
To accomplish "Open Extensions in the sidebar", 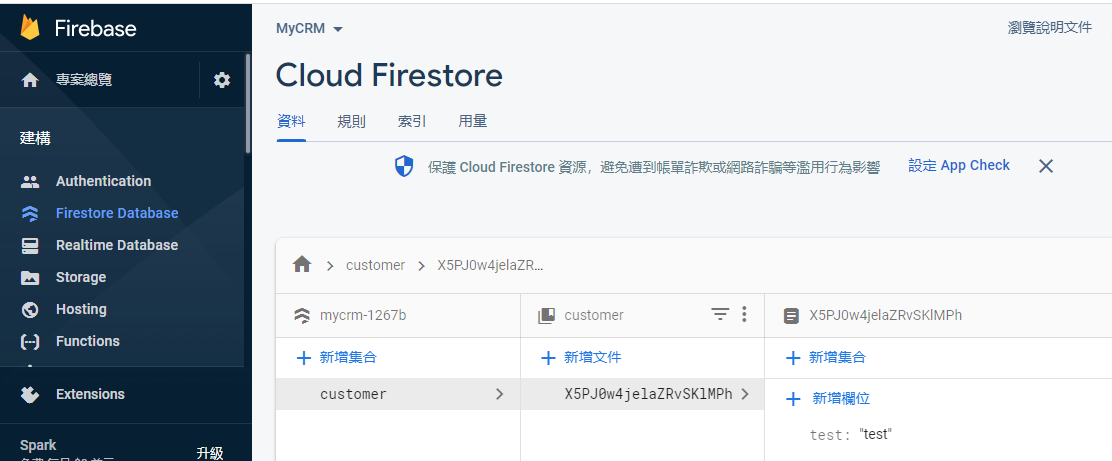I will tap(90, 394).
